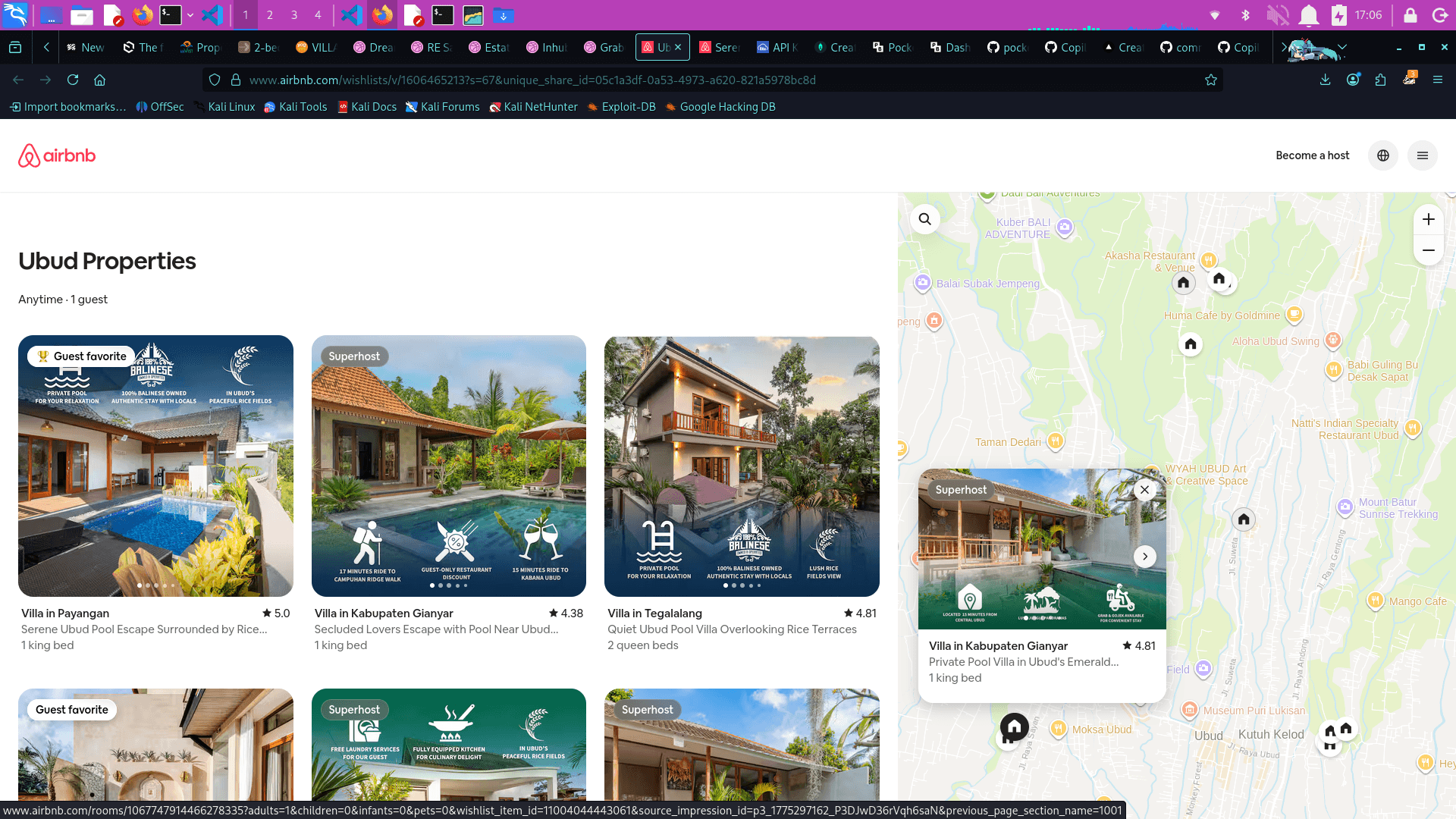
Task: Click 'Anytime · 1 guest' text
Action: pyautogui.click(x=63, y=300)
